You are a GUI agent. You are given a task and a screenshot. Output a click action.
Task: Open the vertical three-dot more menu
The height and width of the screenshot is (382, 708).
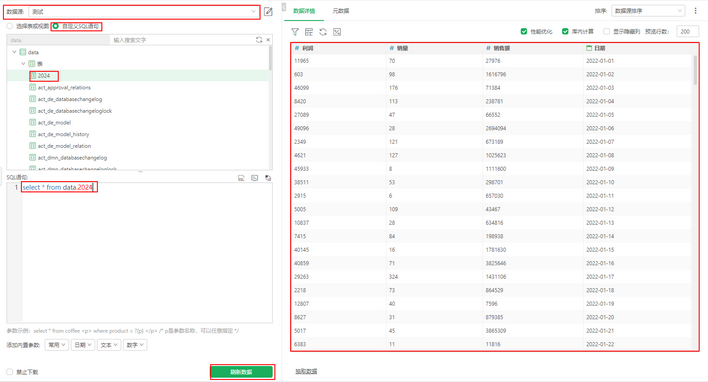(695, 10)
